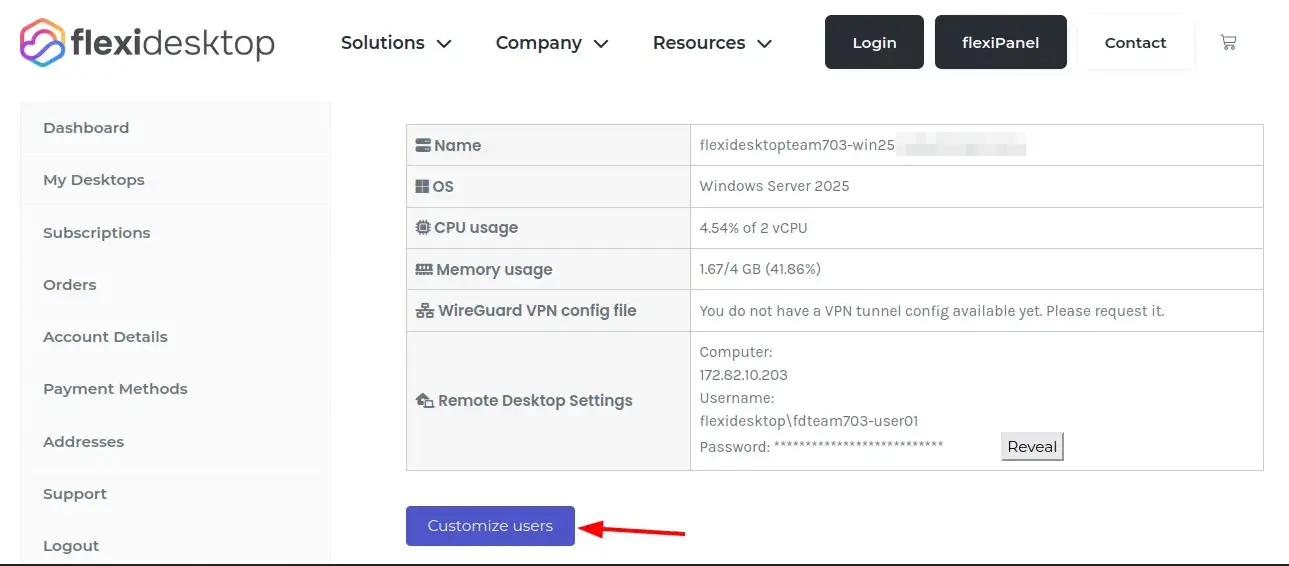Image resolution: width=1289 pixels, height=566 pixels.
Task: Click the chip icon beside CPU usage
Action: [423, 227]
